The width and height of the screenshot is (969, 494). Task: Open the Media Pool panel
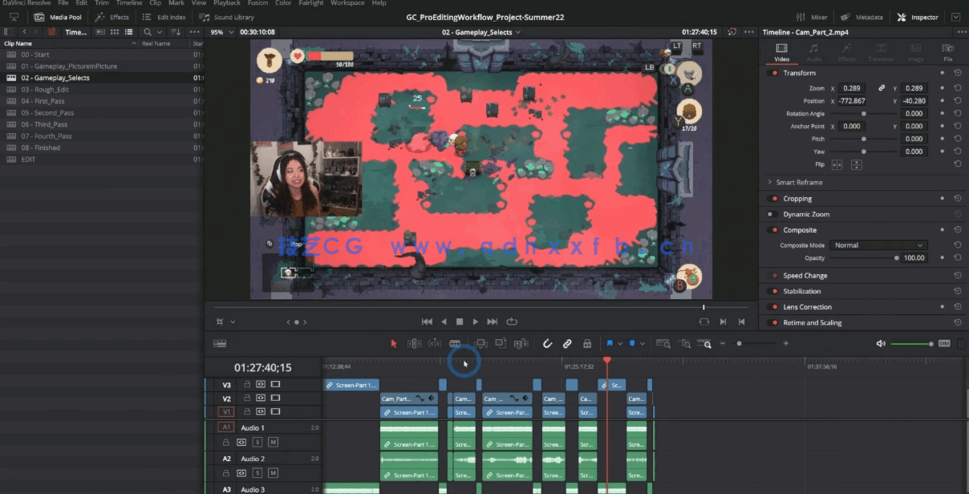[x=58, y=17]
